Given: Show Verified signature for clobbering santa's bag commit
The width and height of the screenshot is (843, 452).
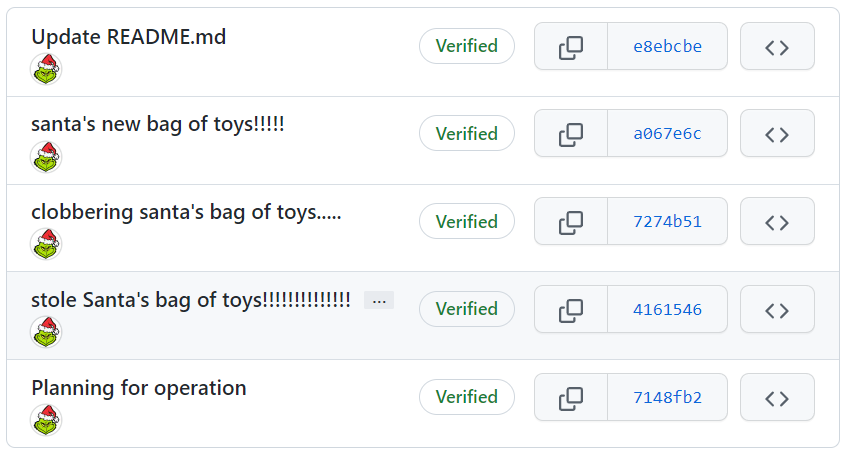Looking at the screenshot, I should (x=467, y=221).
